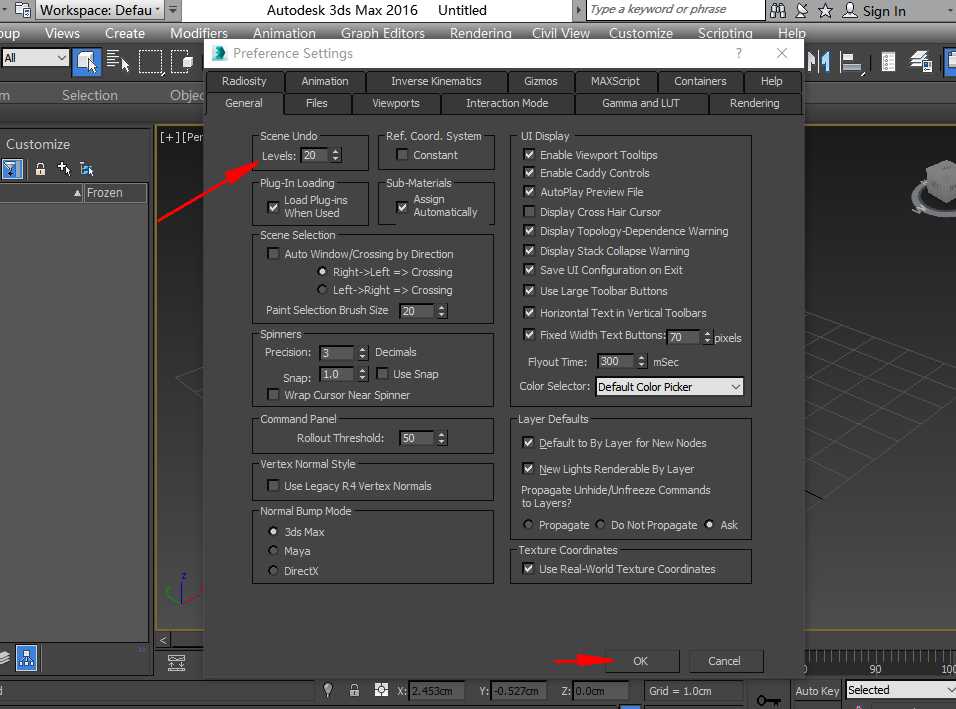
Task: Click the Align tool icon
Action: click(x=852, y=62)
